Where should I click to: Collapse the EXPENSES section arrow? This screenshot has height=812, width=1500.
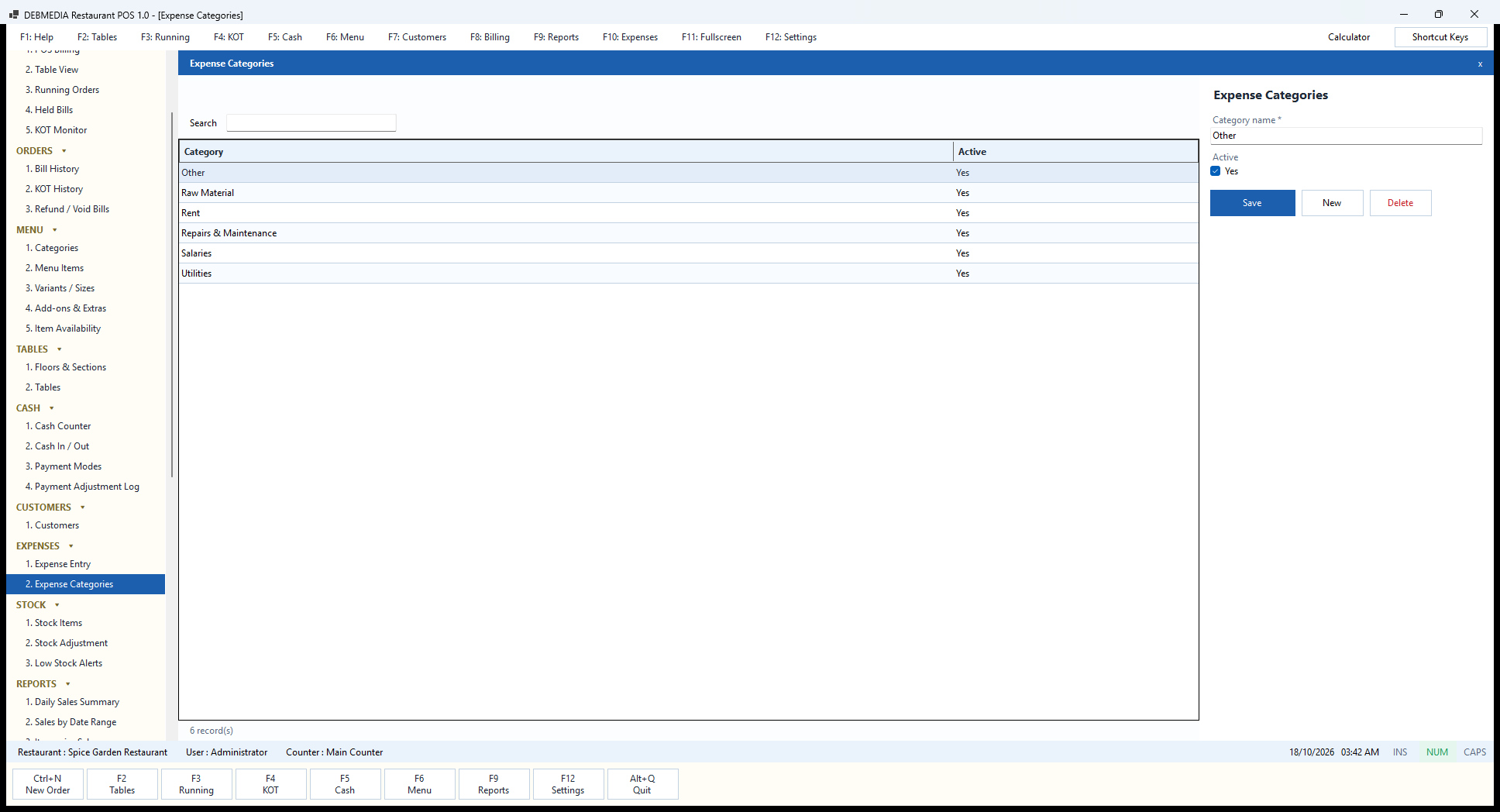tap(71, 546)
